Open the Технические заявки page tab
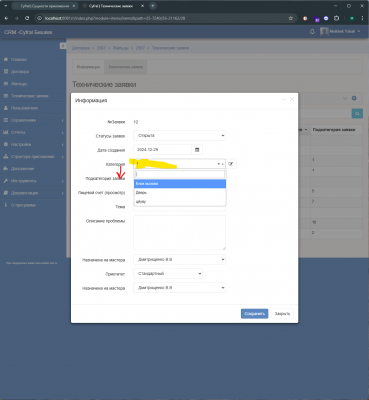The image size is (369, 400). click(125, 67)
